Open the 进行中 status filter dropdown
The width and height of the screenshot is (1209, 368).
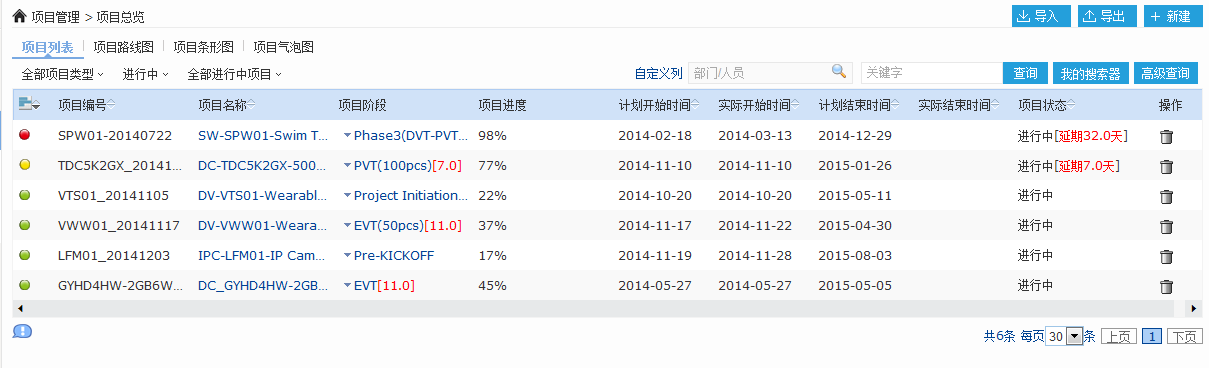point(146,74)
